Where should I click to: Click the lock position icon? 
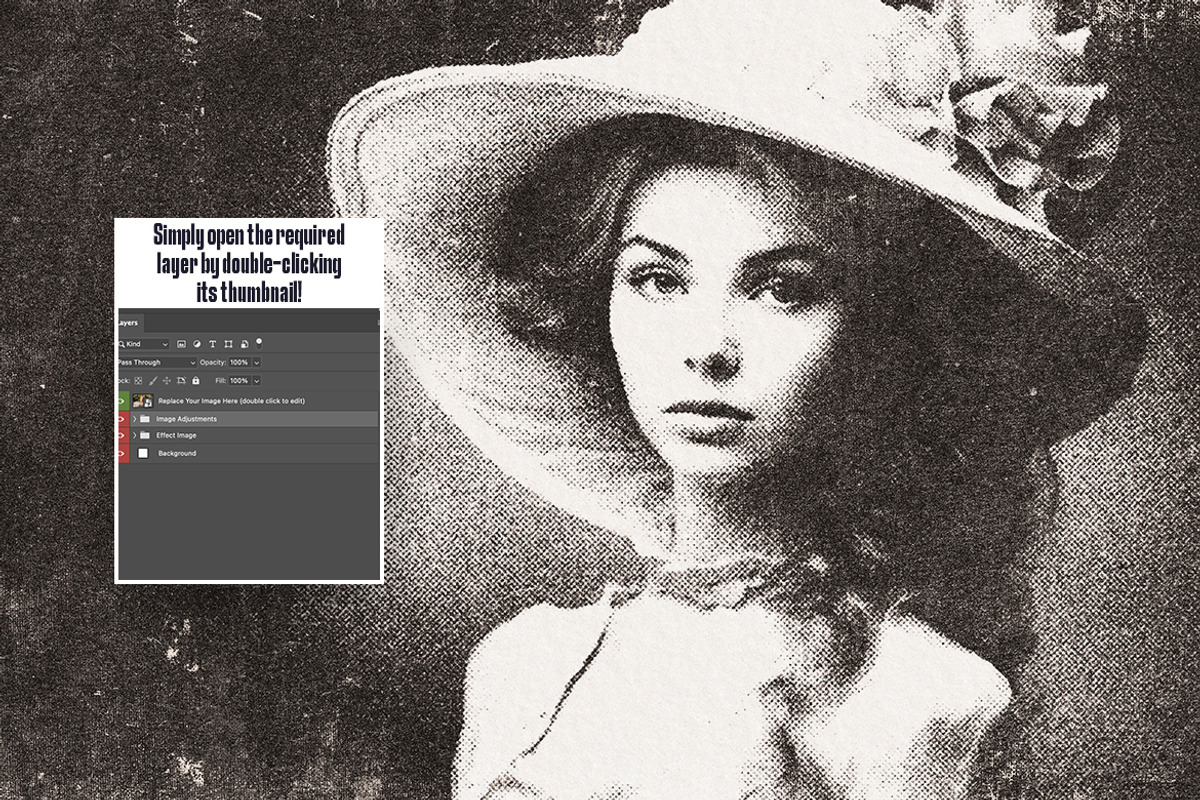(167, 381)
